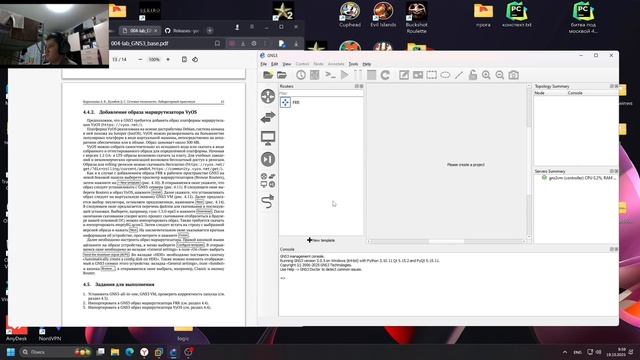Click the PDF rotate icon
This screenshot has height=360, width=640.
195,60
